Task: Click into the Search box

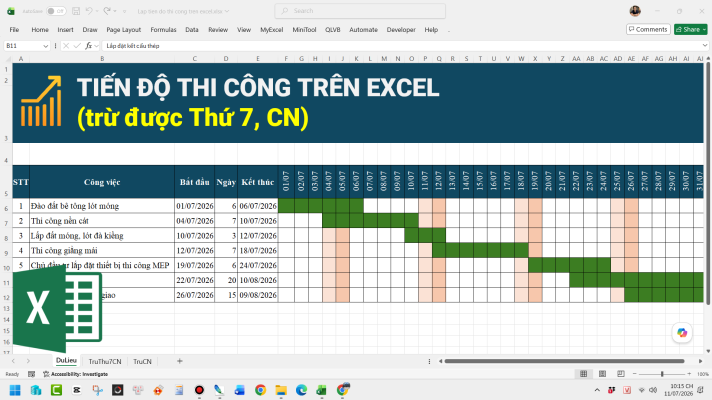Action: click(x=360, y=11)
